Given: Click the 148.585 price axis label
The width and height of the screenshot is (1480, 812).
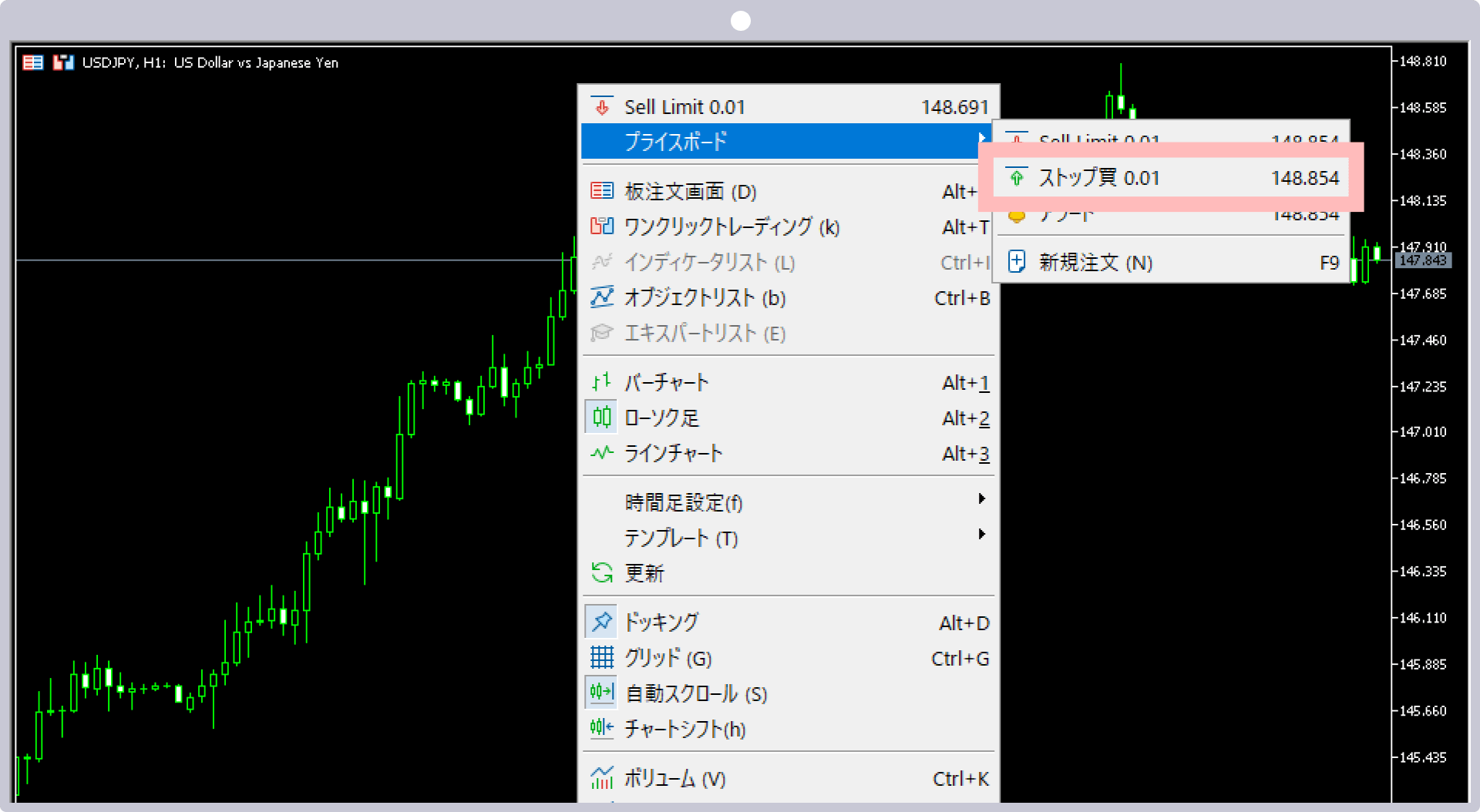Looking at the screenshot, I should [x=1423, y=108].
